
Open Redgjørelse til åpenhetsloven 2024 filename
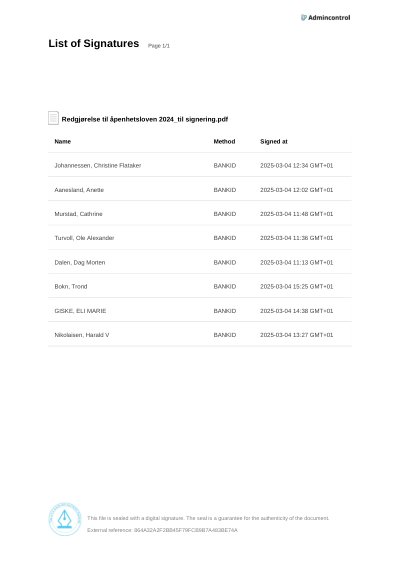tap(145, 119)
